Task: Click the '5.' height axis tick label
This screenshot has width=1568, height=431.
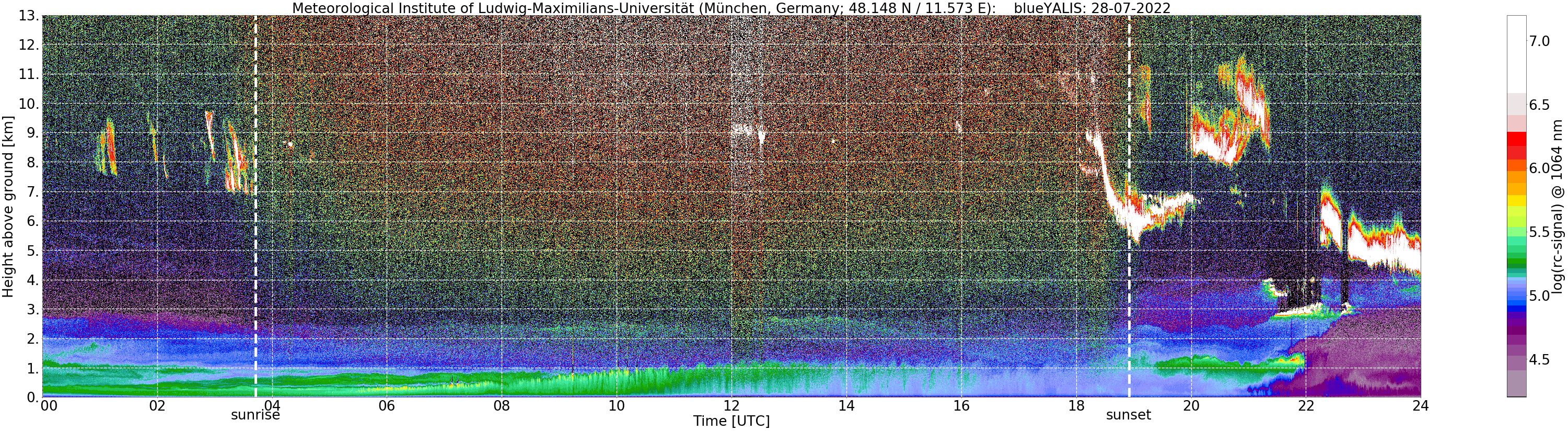Action: tap(32, 251)
